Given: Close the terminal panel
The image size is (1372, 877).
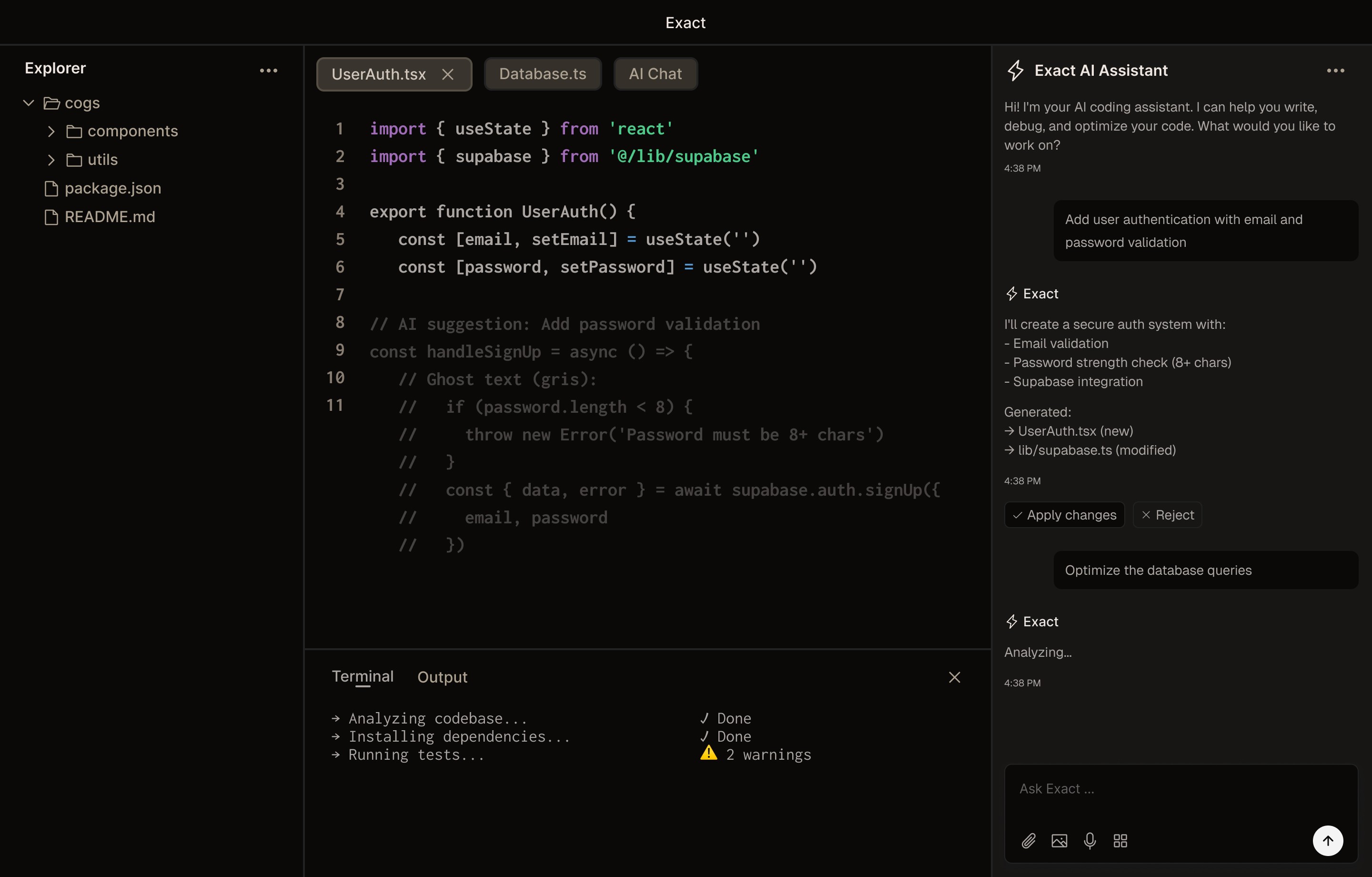Looking at the screenshot, I should (x=954, y=677).
